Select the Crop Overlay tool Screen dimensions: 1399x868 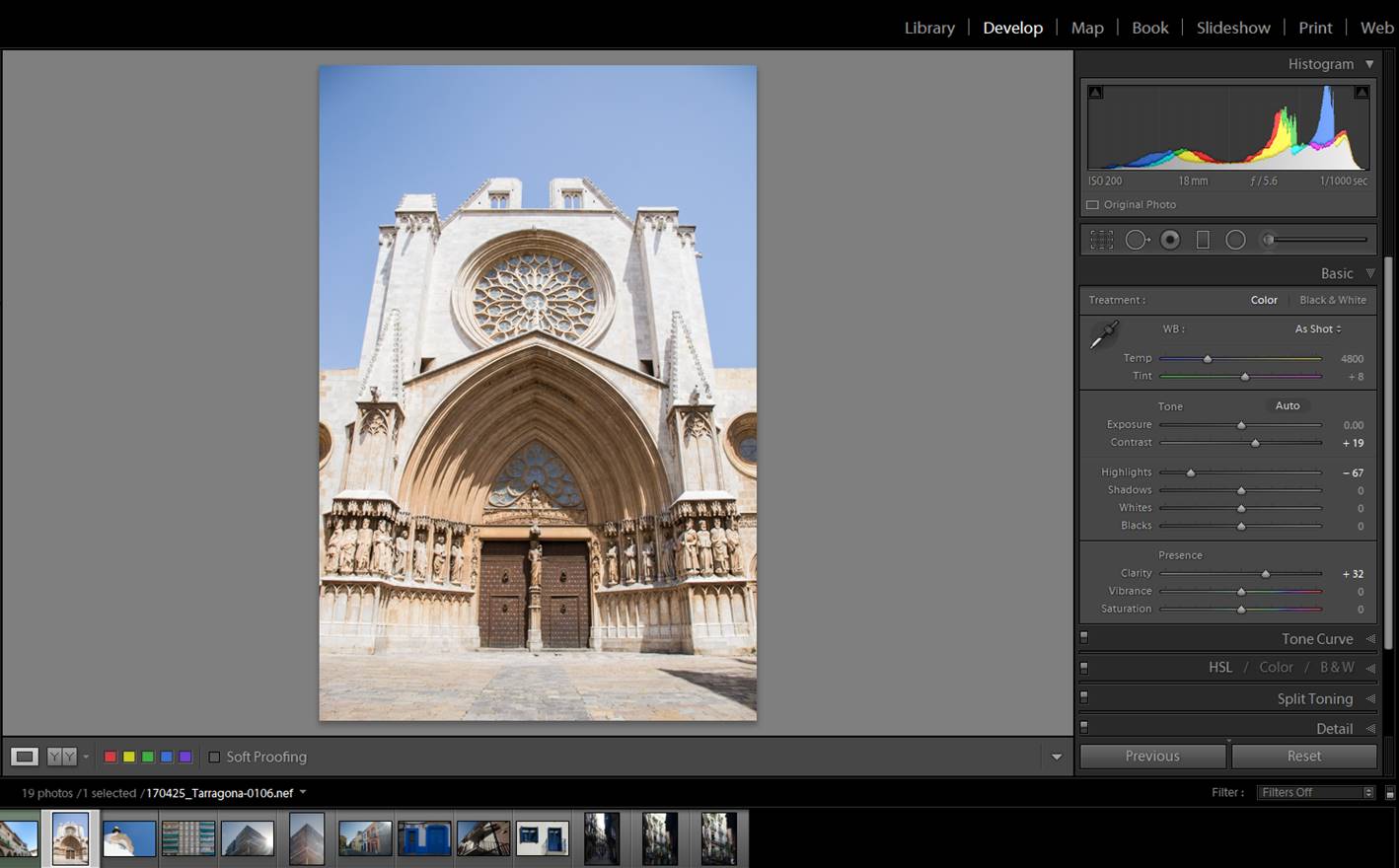[x=1101, y=240]
